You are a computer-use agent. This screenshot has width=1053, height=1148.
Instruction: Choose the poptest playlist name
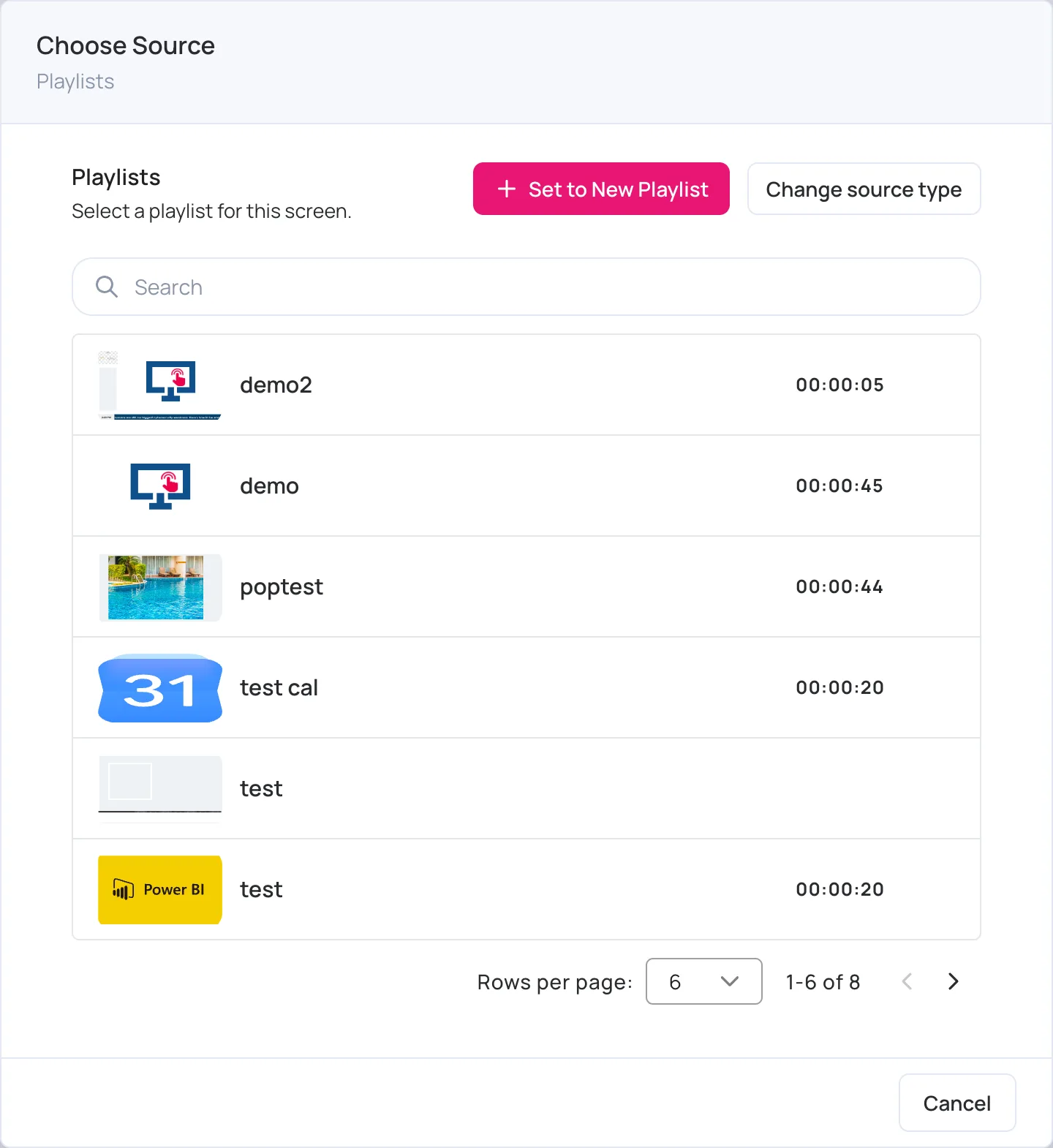pyautogui.click(x=282, y=587)
